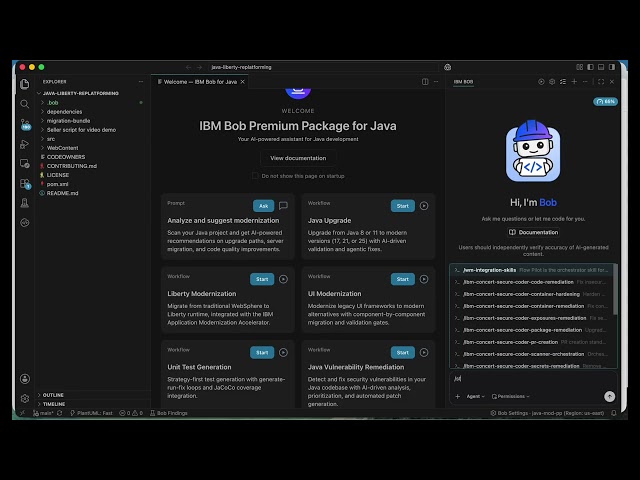Start the Liberty Modernization workflow
The height and width of the screenshot is (480, 640).
pyautogui.click(x=262, y=279)
